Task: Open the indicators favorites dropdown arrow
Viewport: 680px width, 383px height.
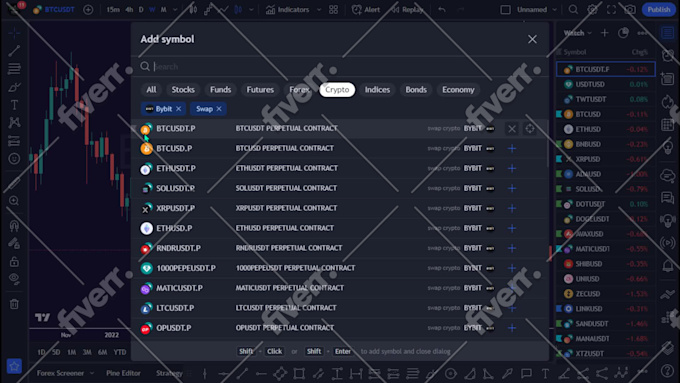Action: pyautogui.click(x=319, y=10)
